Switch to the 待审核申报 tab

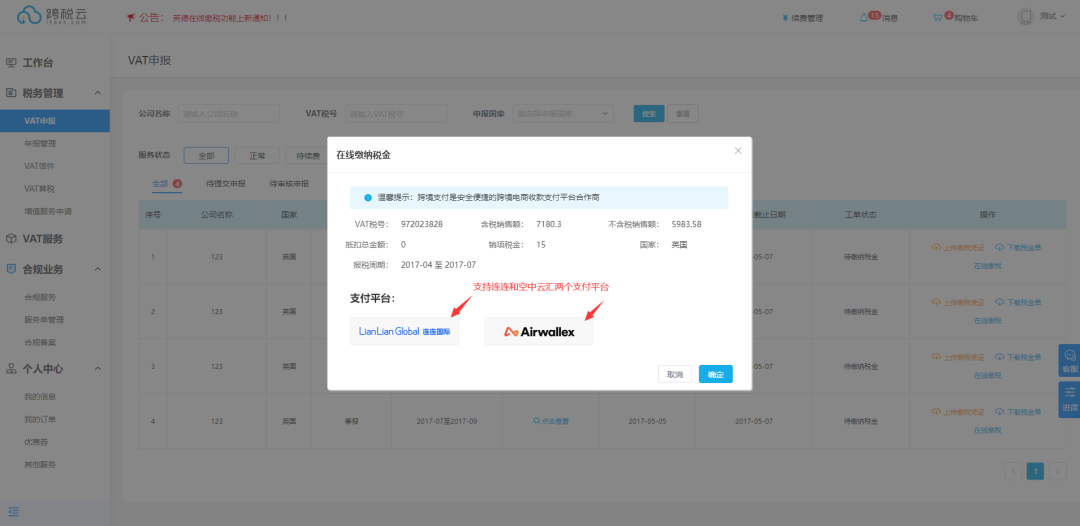coord(289,184)
